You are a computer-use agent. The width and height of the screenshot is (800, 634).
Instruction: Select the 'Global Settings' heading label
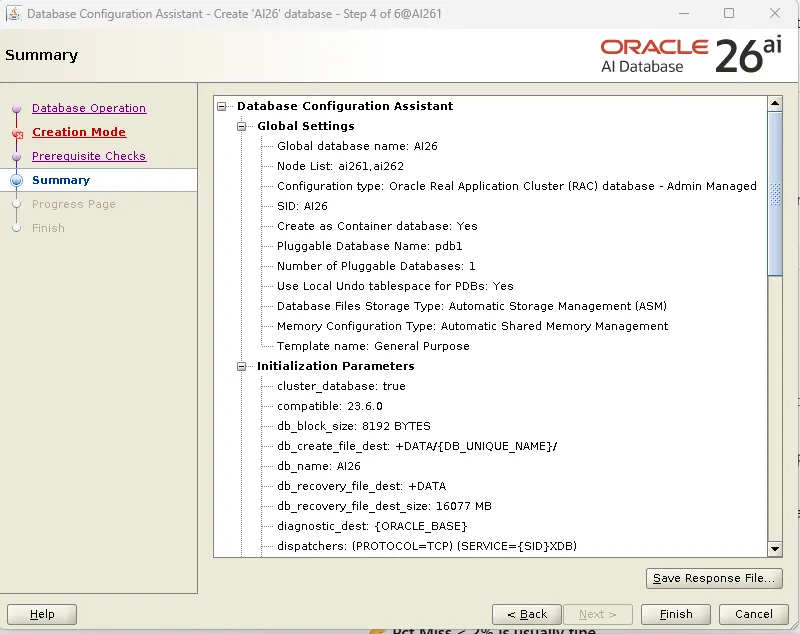[x=306, y=126]
